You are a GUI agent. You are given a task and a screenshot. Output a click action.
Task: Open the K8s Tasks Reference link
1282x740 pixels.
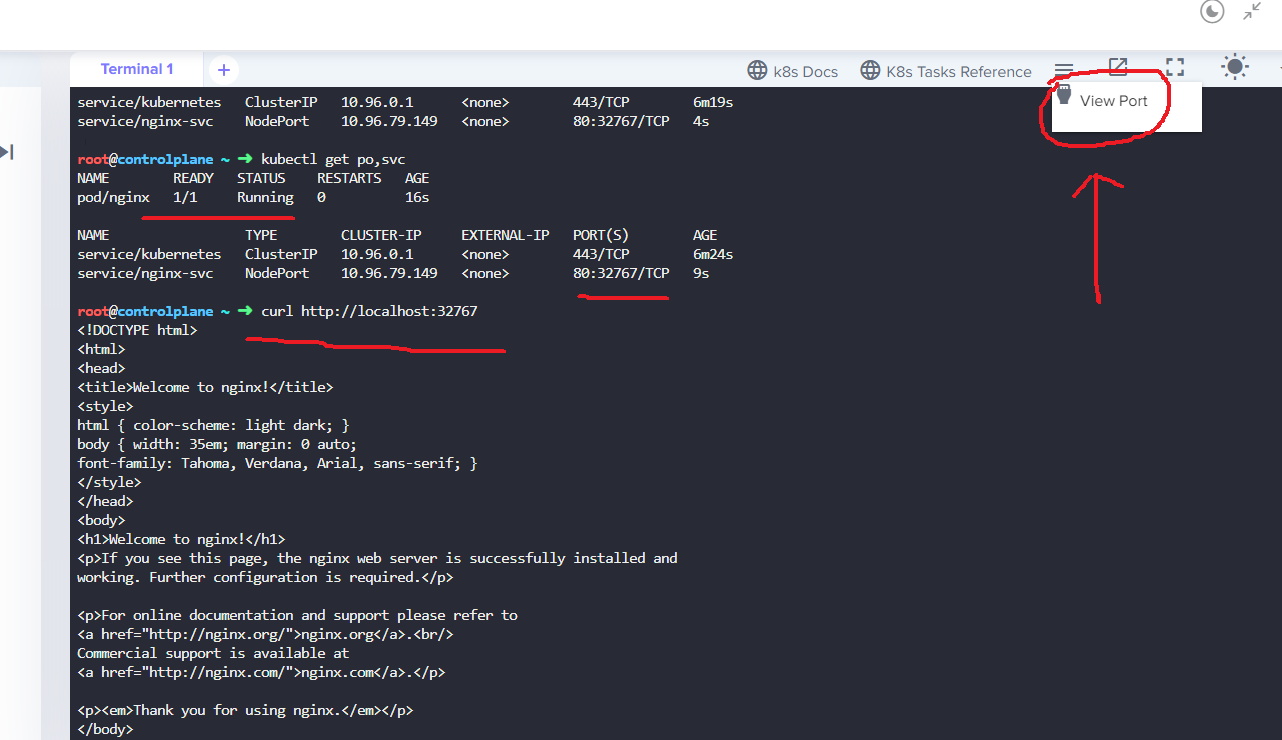[946, 71]
